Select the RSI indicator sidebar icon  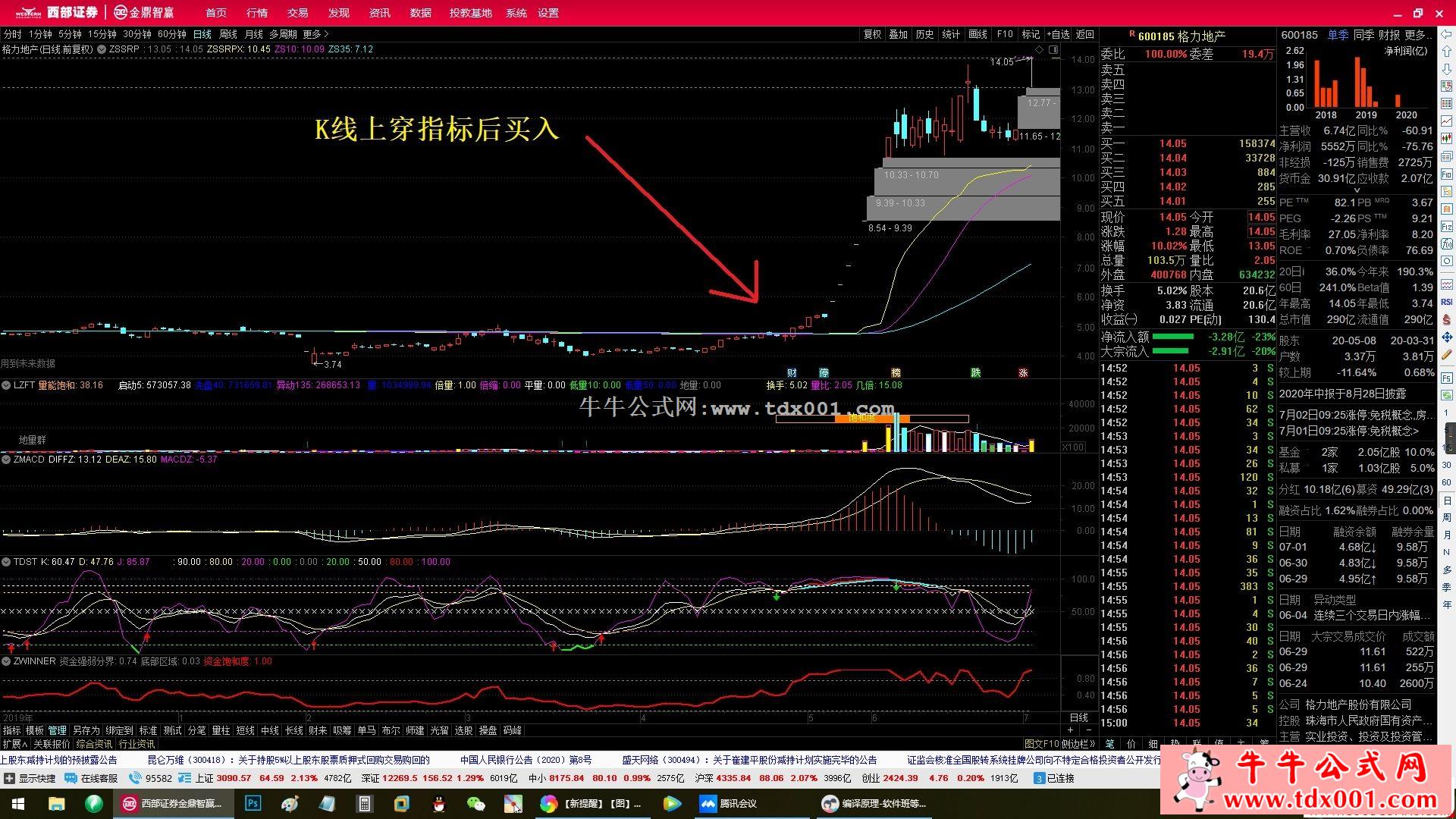click(1447, 302)
